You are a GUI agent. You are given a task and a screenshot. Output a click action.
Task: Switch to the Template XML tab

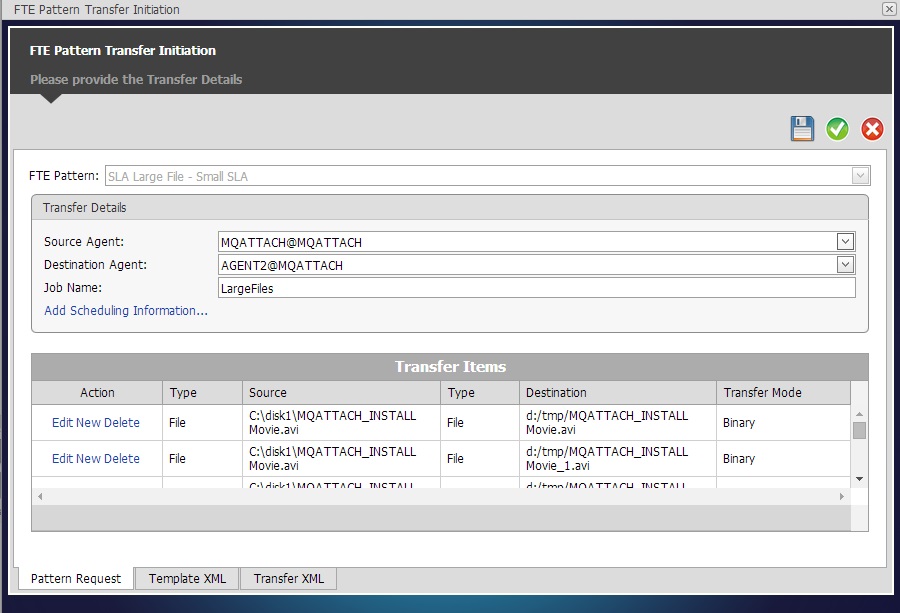point(186,578)
